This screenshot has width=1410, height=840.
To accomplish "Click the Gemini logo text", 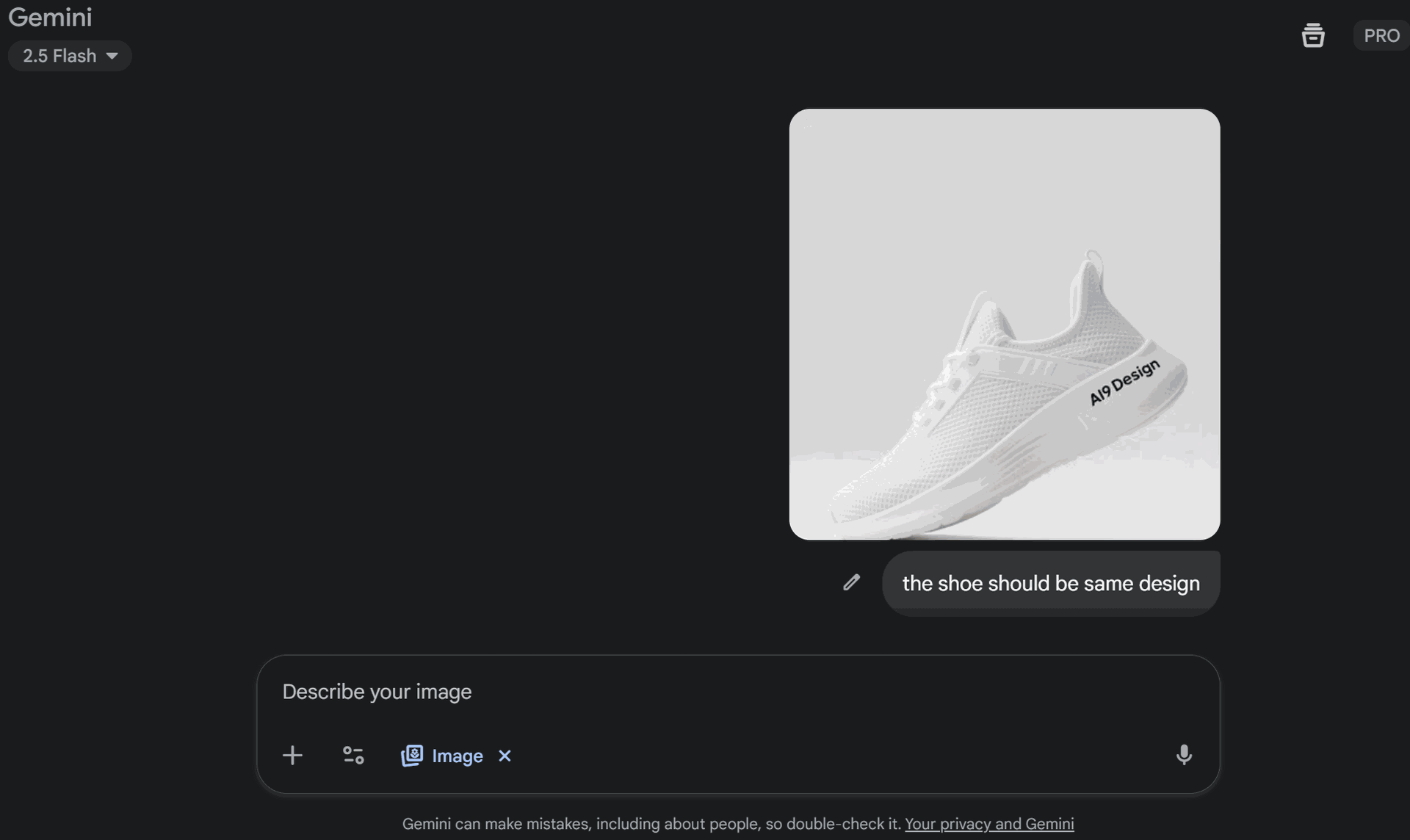I will 50,17.
